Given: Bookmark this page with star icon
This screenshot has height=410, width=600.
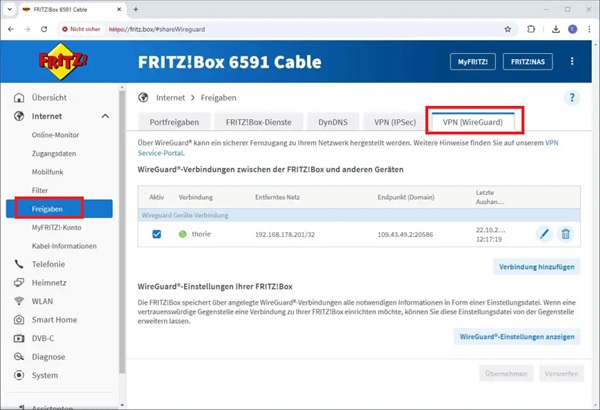Looking at the screenshot, I should coord(507,29).
